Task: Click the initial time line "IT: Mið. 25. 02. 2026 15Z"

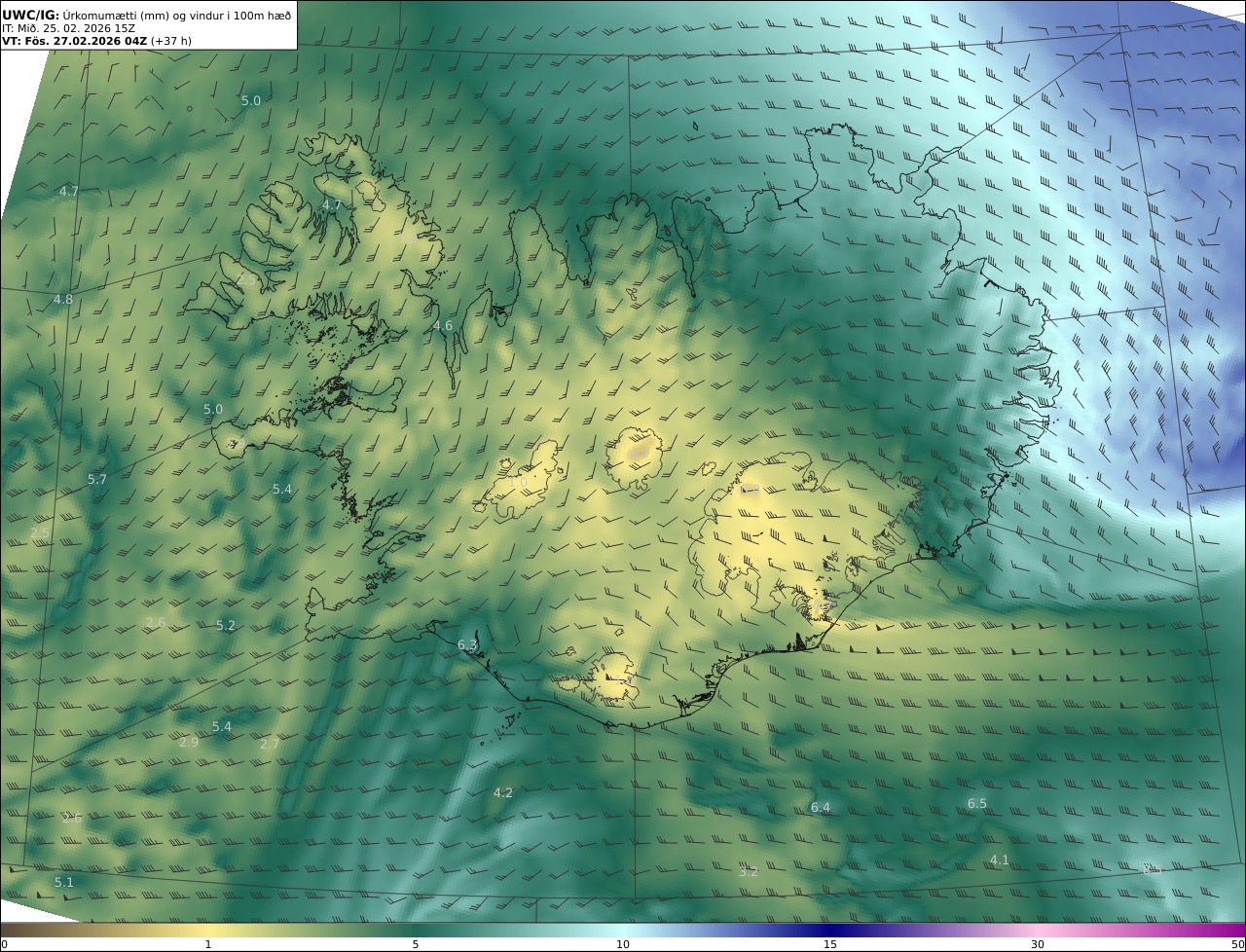Action: (x=68, y=28)
